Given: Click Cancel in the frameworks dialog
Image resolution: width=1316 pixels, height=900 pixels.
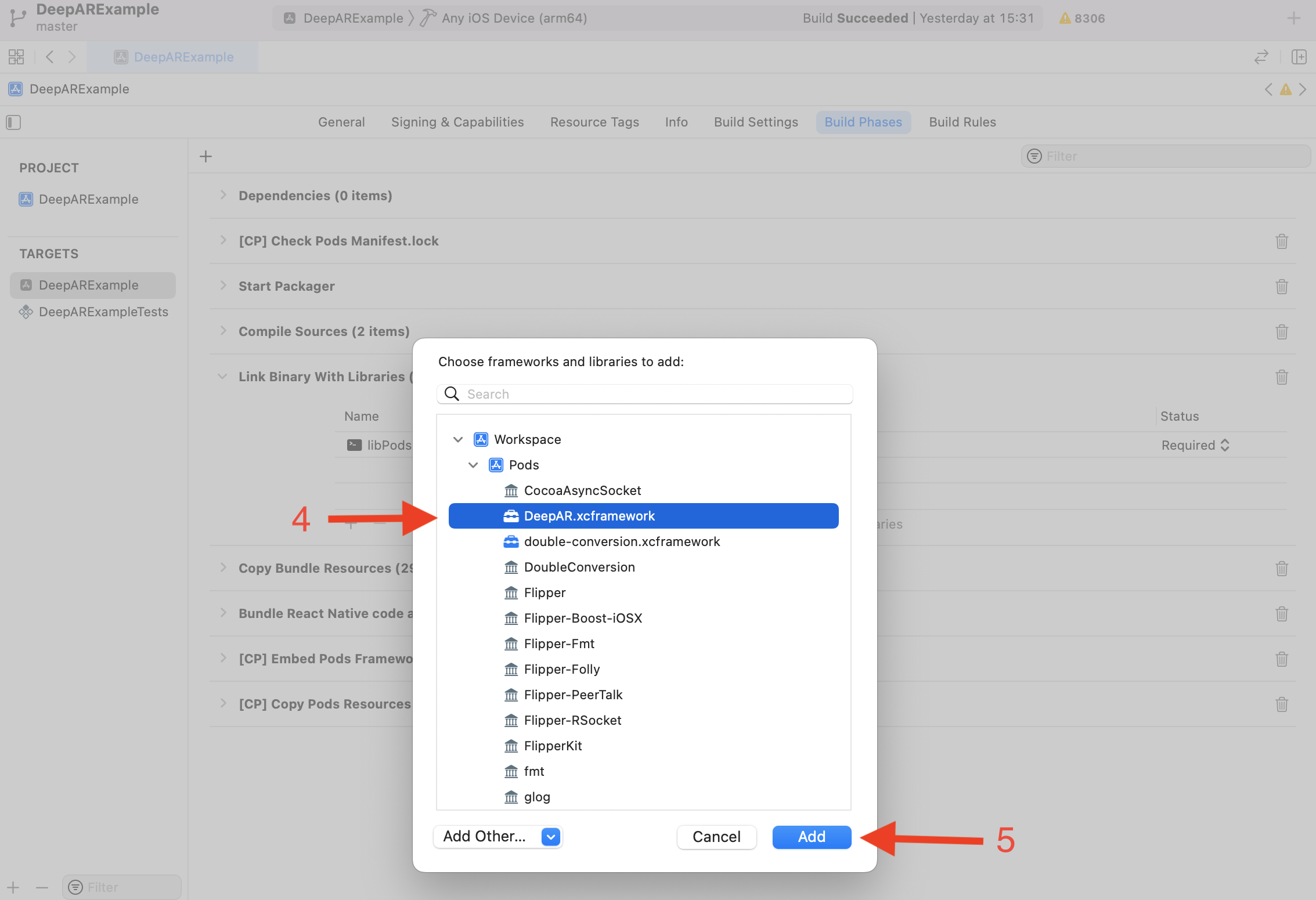Looking at the screenshot, I should tap(716, 836).
